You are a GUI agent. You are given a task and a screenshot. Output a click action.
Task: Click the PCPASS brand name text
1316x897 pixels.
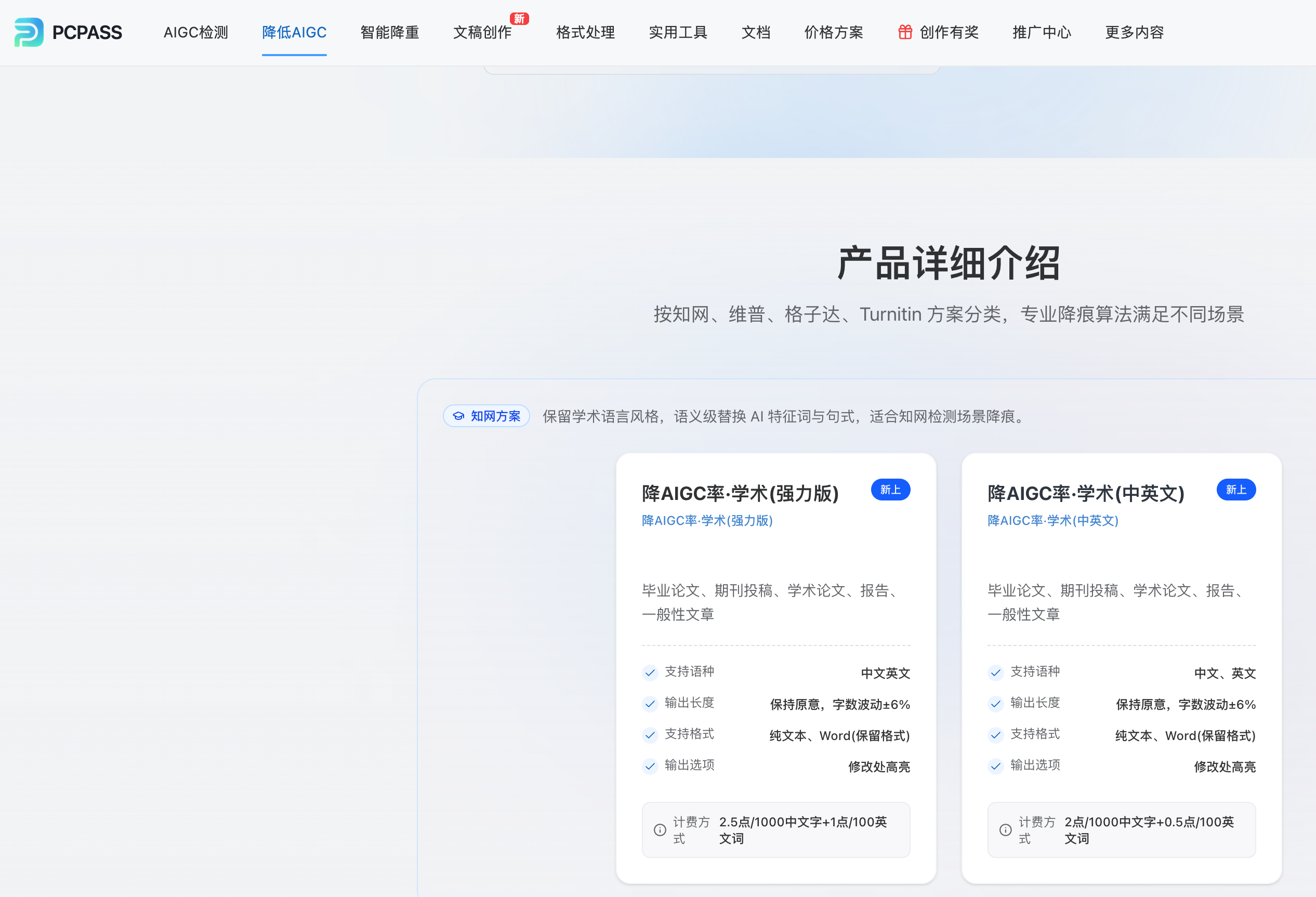87,32
